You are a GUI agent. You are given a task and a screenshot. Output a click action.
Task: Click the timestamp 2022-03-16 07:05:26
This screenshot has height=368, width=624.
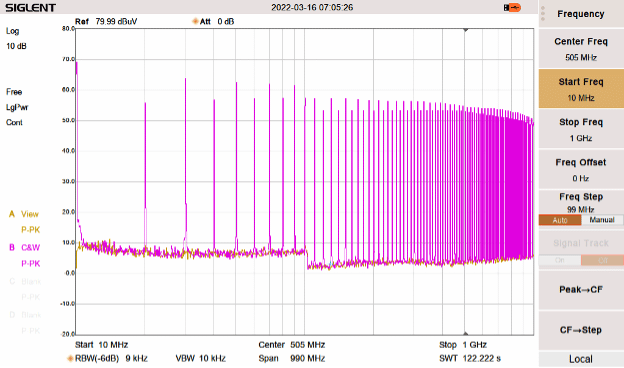(x=312, y=8)
